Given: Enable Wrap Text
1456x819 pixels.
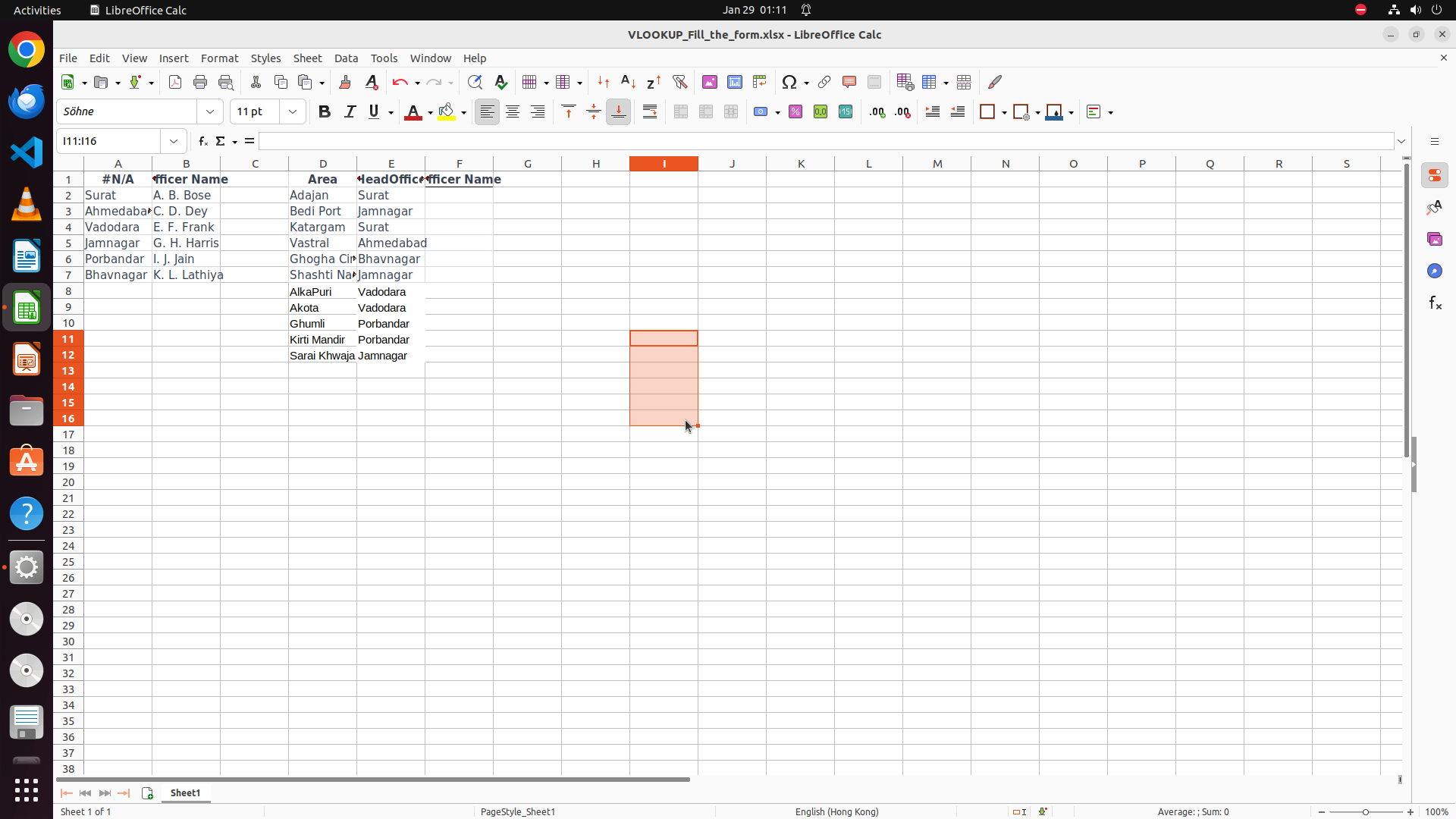Looking at the screenshot, I should (x=650, y=111).
